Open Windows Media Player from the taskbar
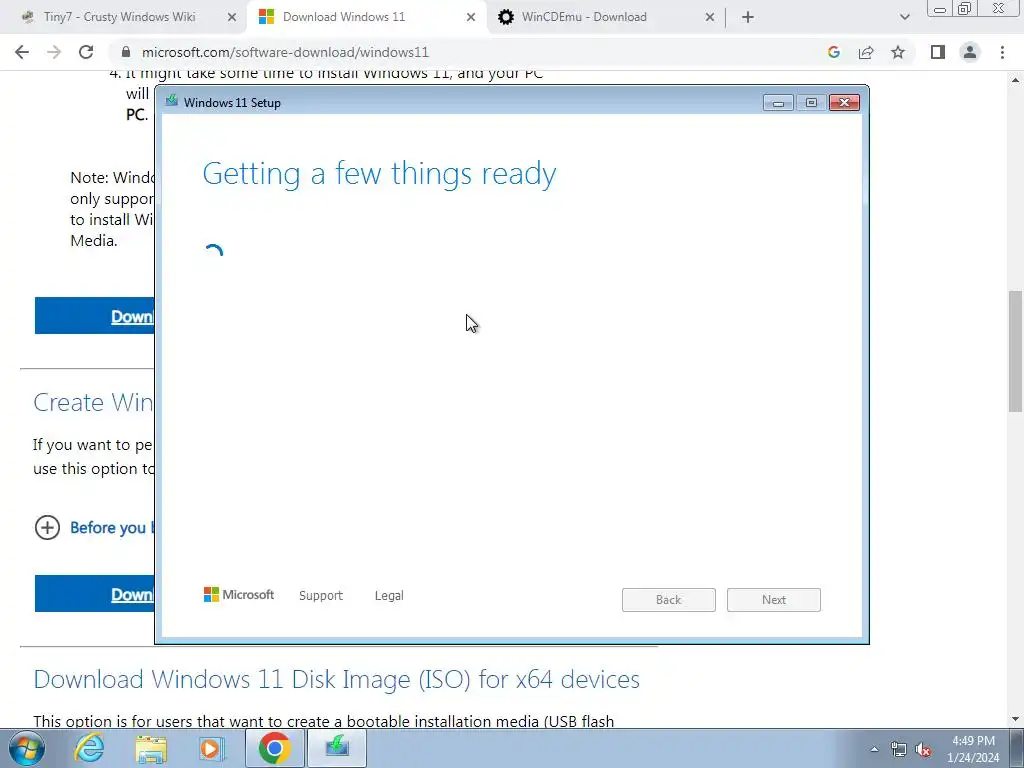The width and height of the screenshot is (1024, 768). tap(210, 748)
